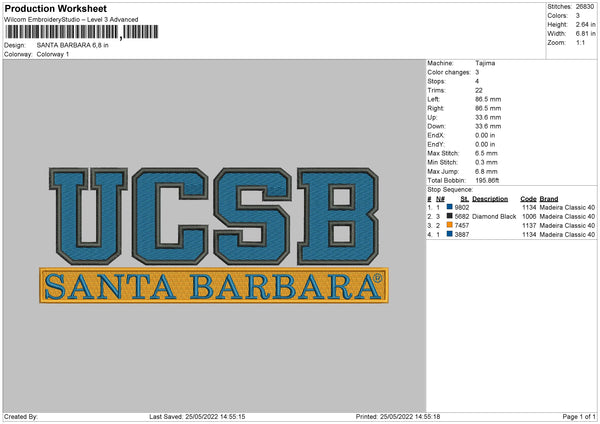Click the St. column header

tap(465, 199)
